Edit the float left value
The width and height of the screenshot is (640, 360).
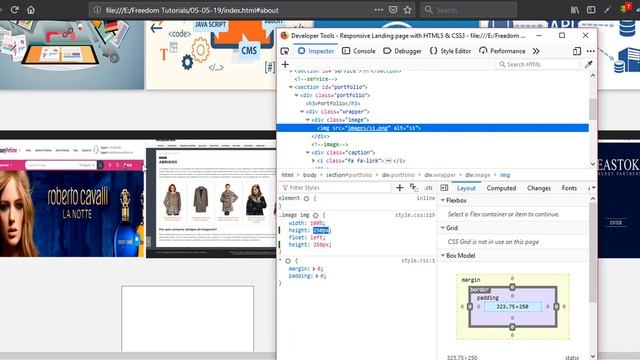(x=315, y=237)
